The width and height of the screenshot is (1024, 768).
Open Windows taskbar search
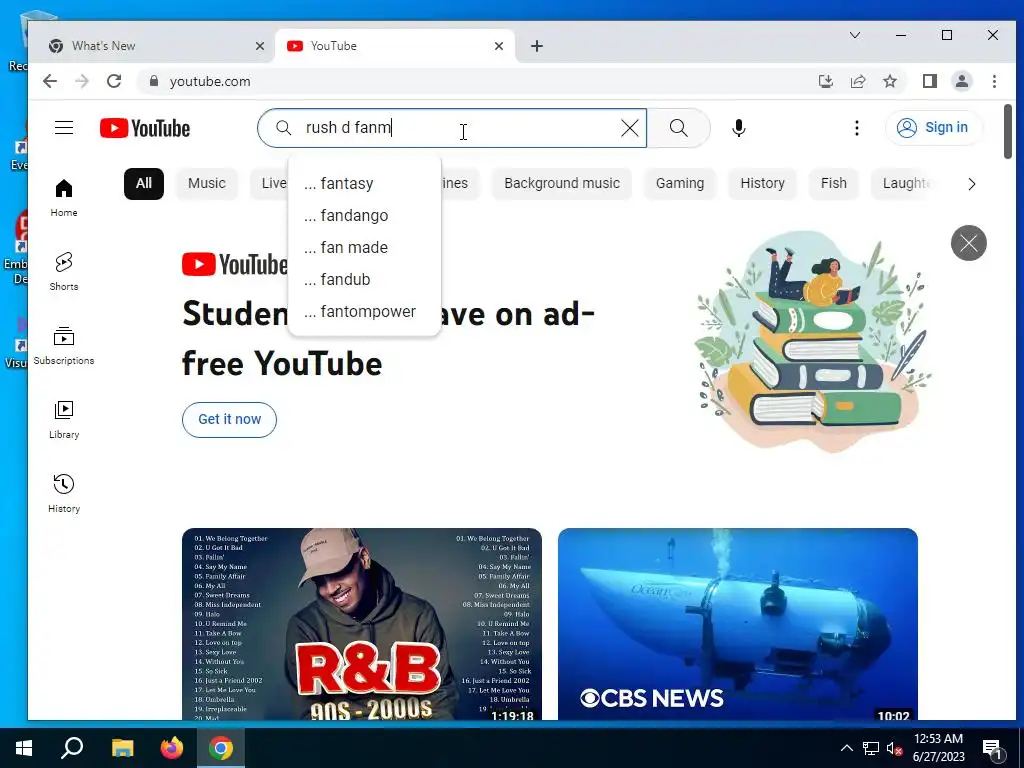[72, 748]
